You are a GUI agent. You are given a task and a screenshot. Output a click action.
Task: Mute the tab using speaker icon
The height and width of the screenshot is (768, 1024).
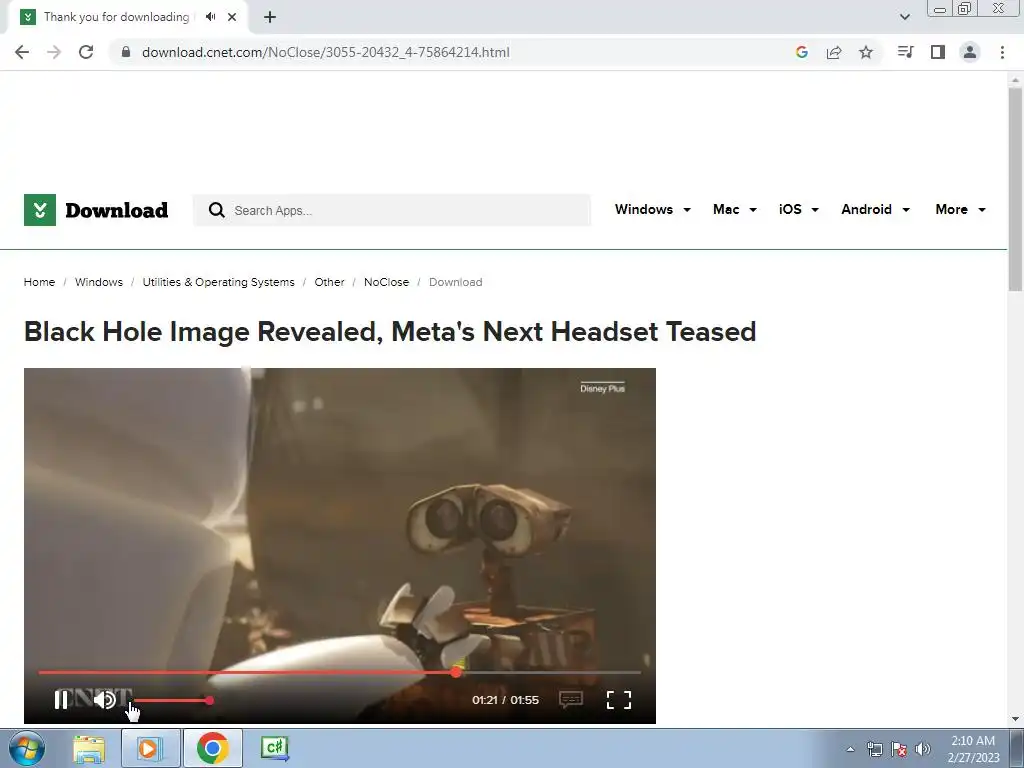click(210, 17)
